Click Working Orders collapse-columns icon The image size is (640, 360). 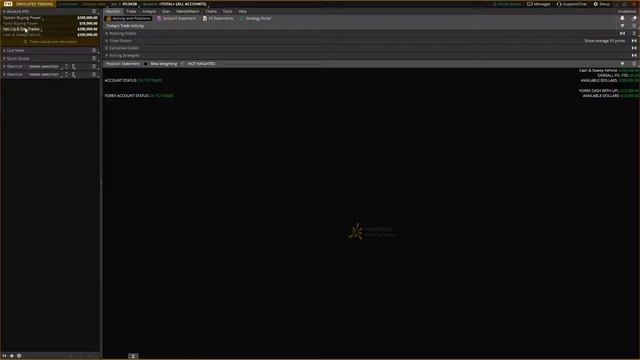pos(622,33)
